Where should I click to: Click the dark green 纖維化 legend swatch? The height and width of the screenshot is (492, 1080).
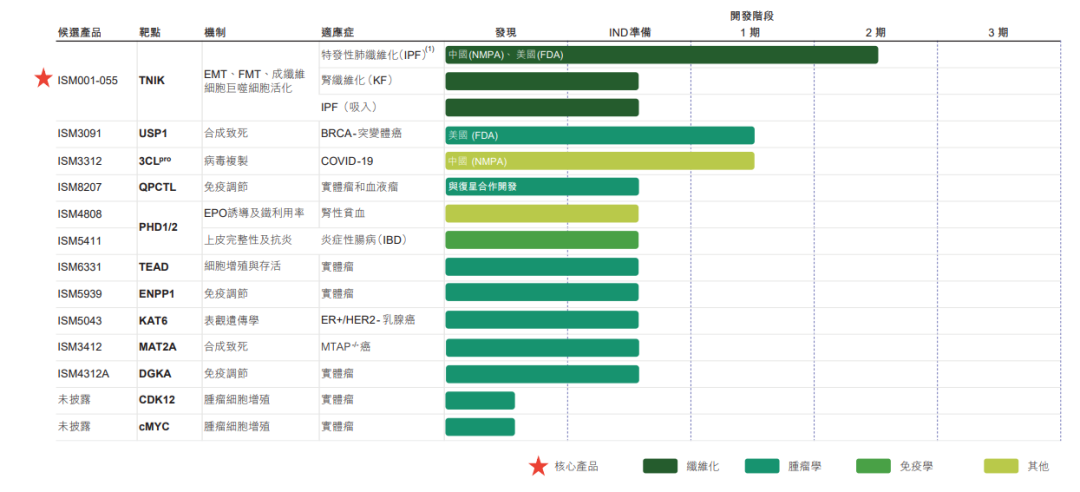659,466
